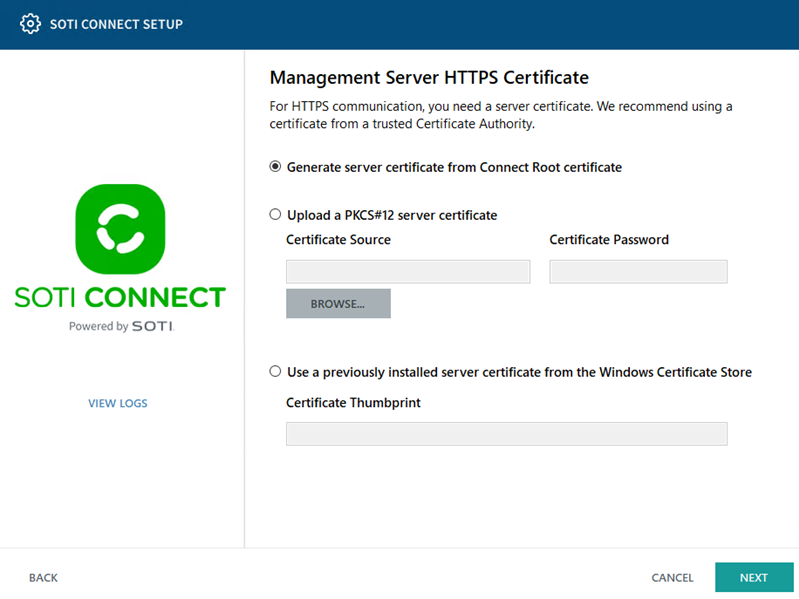Click the SOTI CONNECT green wordmark
Screen dimensions: 799x599
pos(120,297)
